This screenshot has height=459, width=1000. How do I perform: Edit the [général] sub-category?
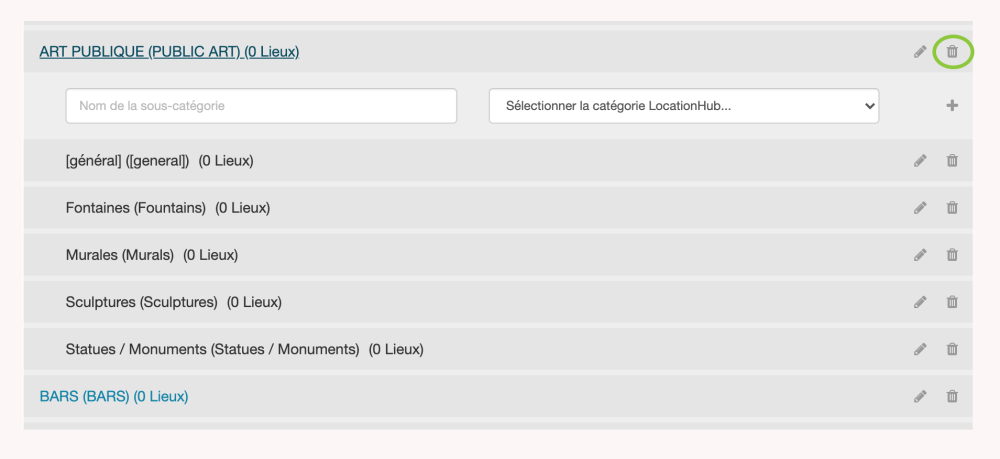click(x=920, y=160)
